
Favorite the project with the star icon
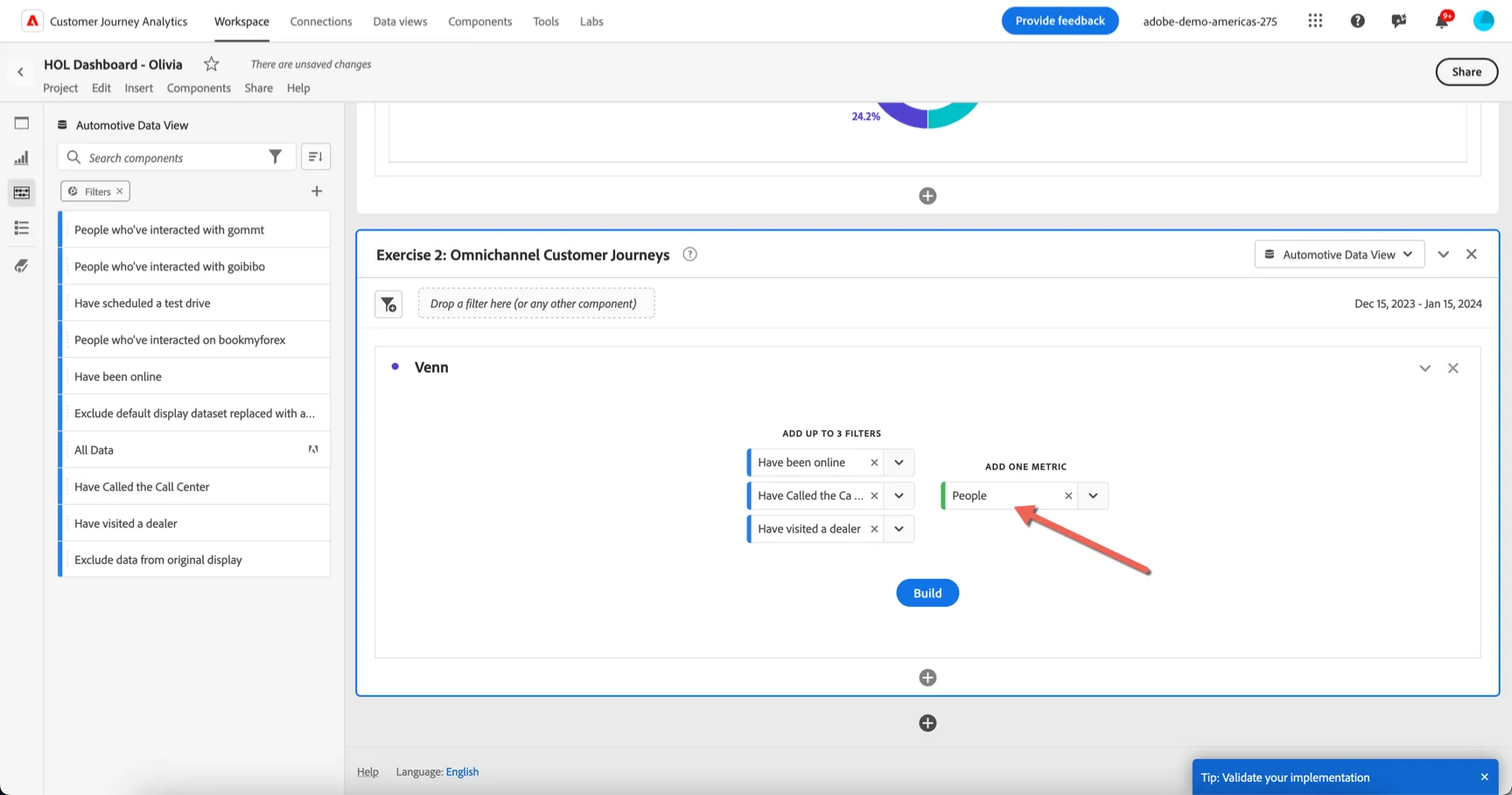211,64
